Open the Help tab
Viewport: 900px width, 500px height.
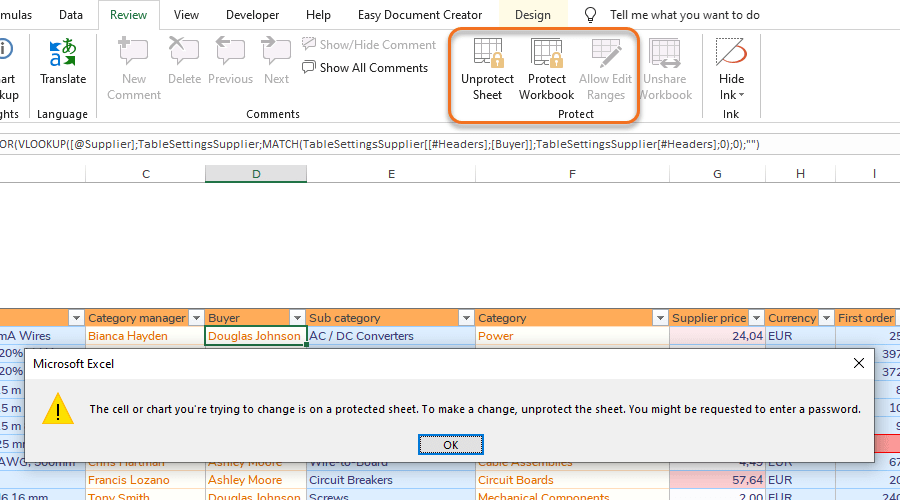pyautogui.click(x=318, y=15)
